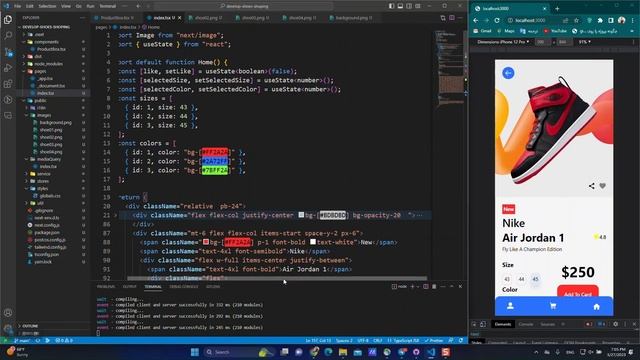Open the Terminal menu
Viewport: 640px width, 360px height.
[108, 6]
